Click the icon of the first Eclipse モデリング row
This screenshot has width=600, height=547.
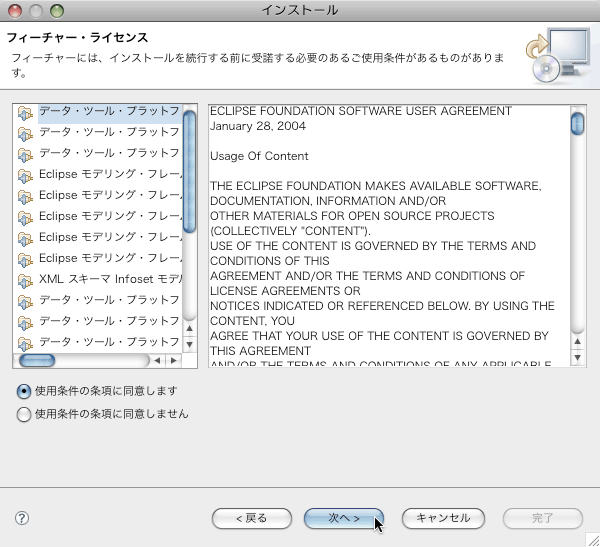point(25,176)
